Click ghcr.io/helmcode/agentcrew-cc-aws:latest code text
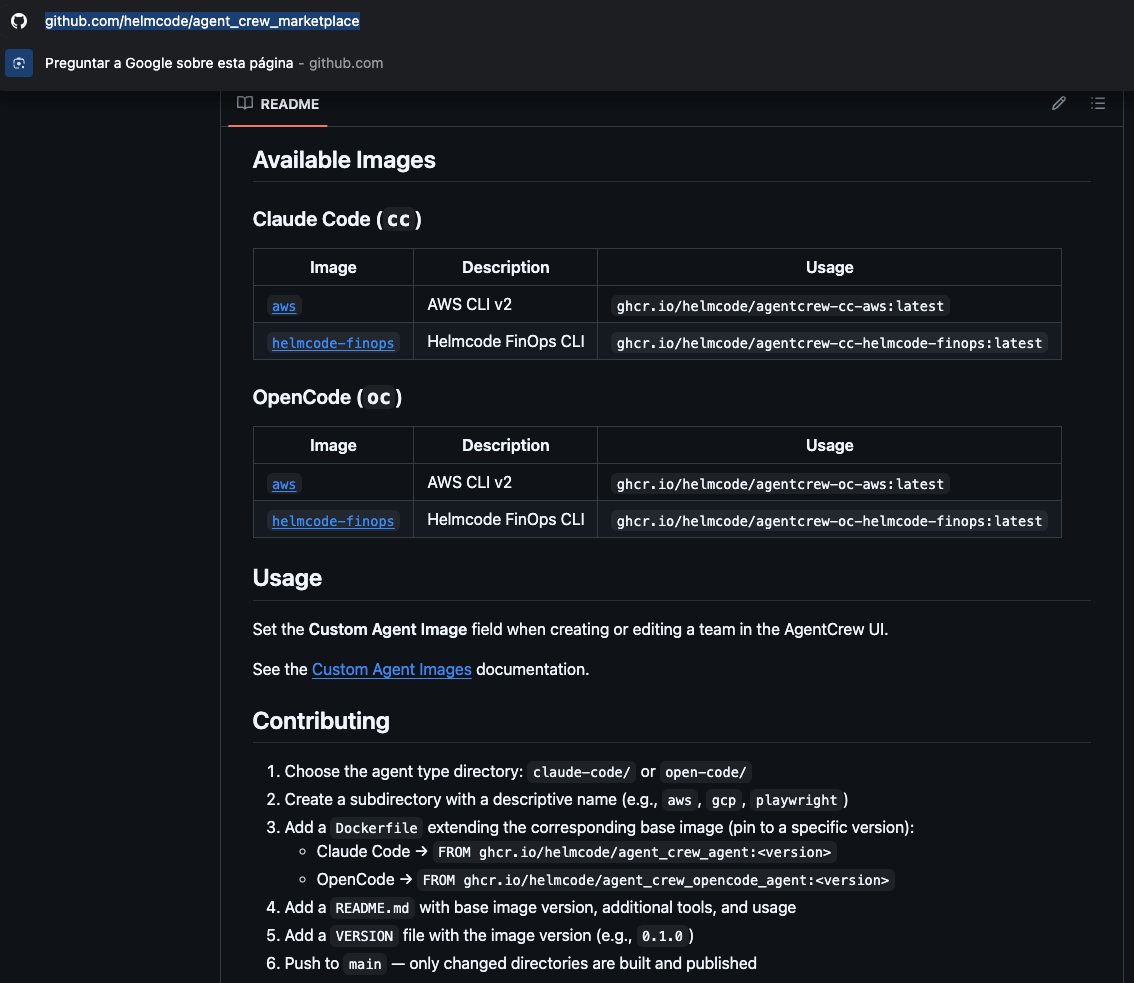 click(780, 306)
